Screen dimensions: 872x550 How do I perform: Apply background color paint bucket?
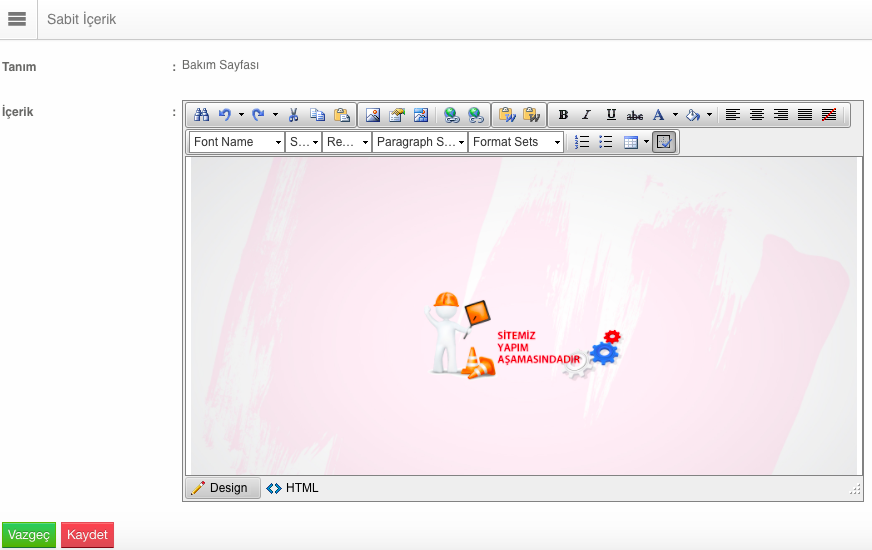pos(693,115)
